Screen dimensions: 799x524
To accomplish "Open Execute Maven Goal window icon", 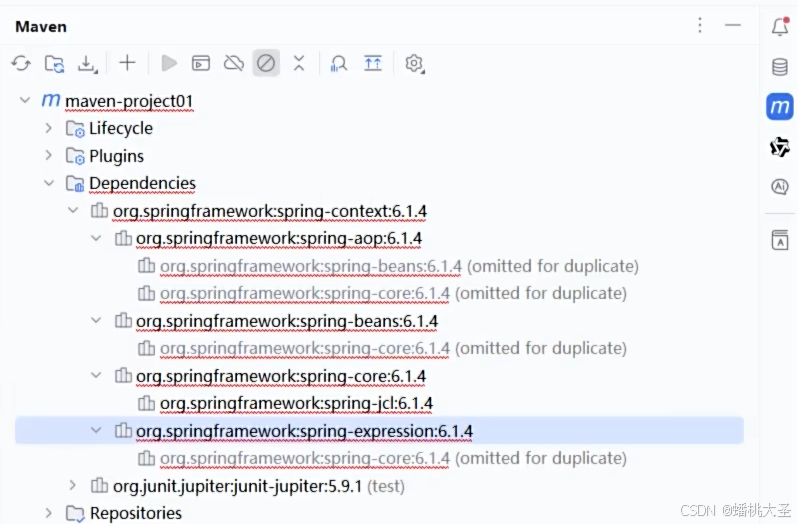I will coord(201,63).
